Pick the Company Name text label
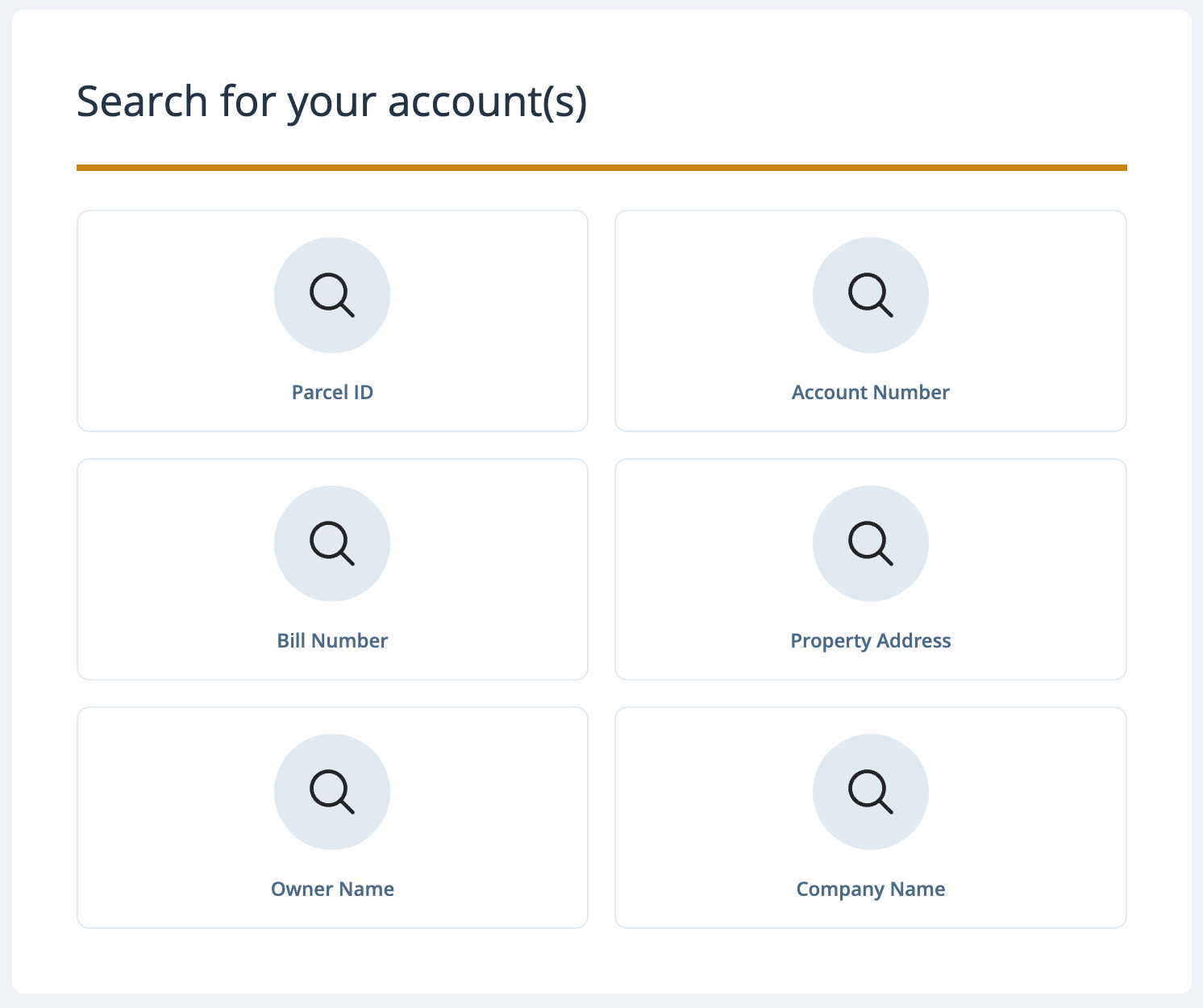This screenshot has width=1203, height=1008. pyautogui.click(x=871, y=889)
